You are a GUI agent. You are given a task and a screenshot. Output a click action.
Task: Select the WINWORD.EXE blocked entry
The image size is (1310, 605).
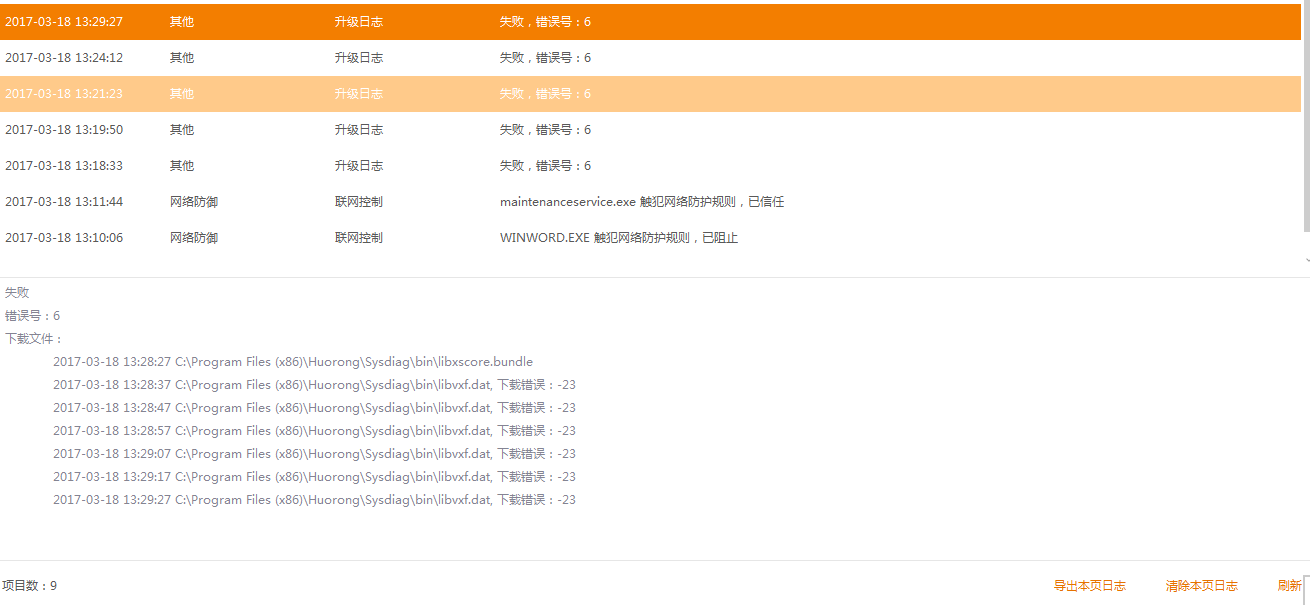coord(618,238)
